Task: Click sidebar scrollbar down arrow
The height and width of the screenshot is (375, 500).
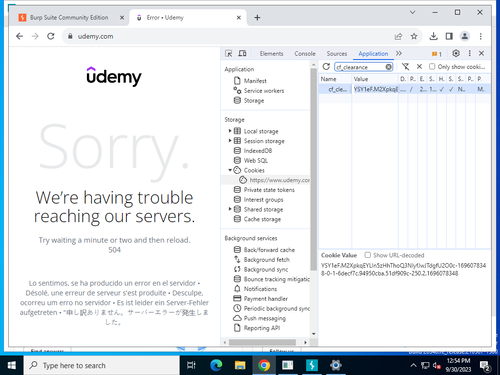Action: click(x=313, y=334)
